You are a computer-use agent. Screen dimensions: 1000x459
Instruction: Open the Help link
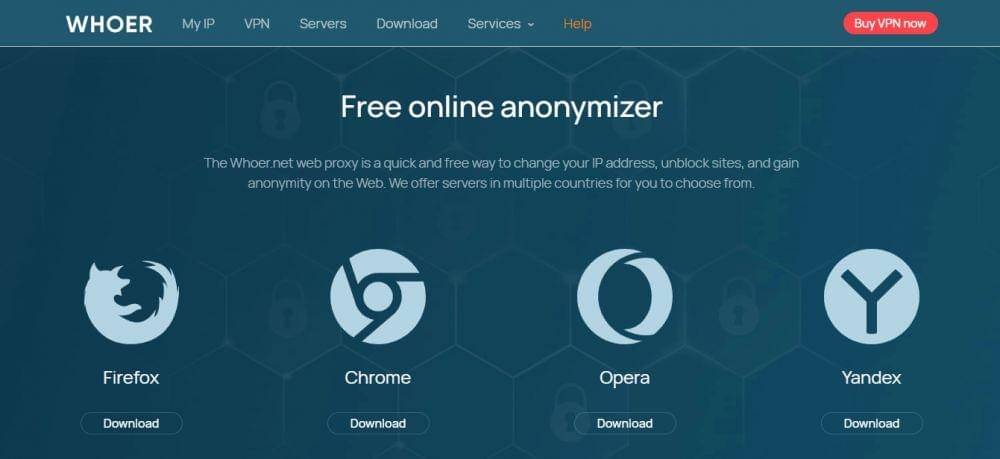coord(577,24)
